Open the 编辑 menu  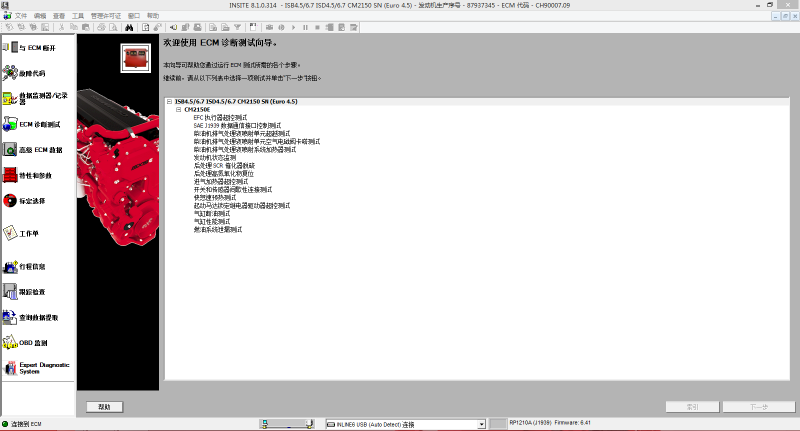click(x=40, y=16)
